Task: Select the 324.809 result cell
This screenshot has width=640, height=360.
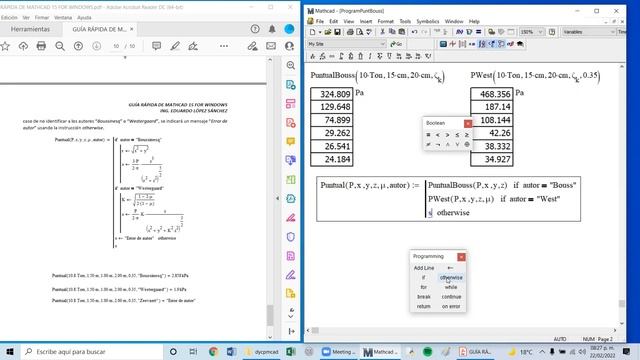Action: coord(331,94)
